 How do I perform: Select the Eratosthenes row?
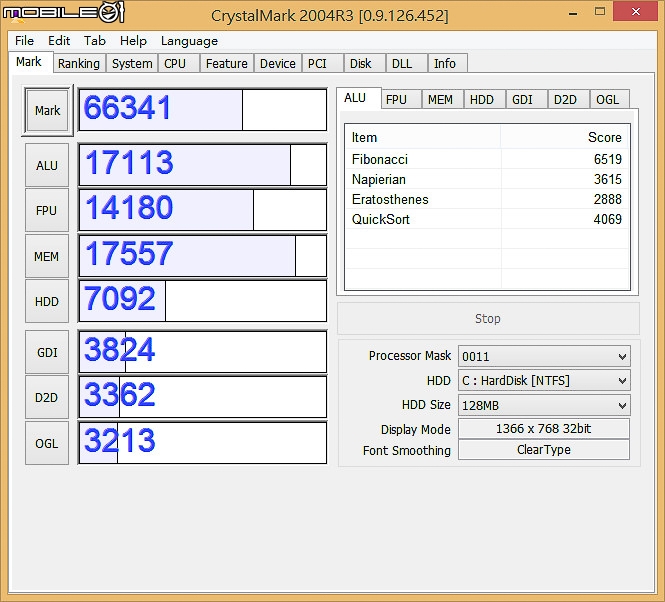pyautogui.click(x=487, y=199)
